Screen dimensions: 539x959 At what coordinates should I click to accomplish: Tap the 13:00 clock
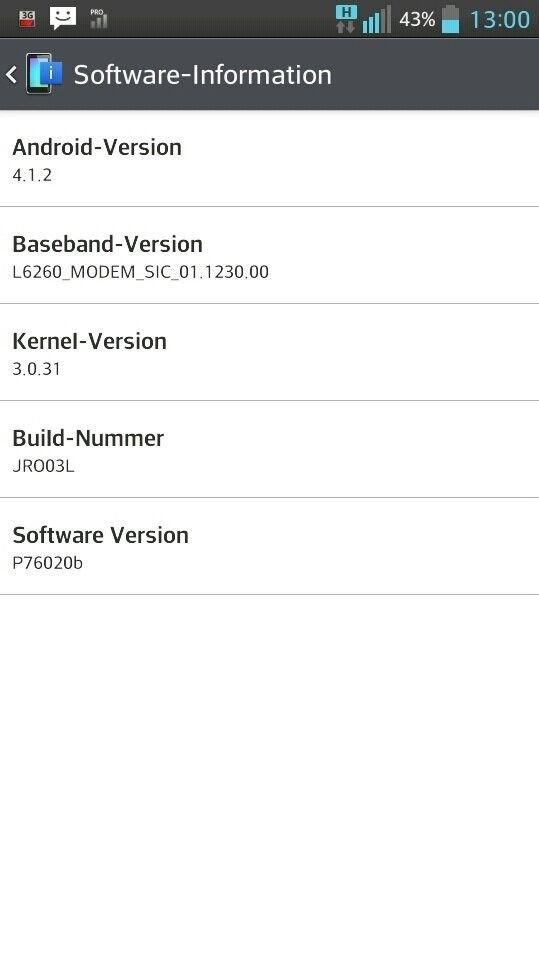[x=500, y=20]
